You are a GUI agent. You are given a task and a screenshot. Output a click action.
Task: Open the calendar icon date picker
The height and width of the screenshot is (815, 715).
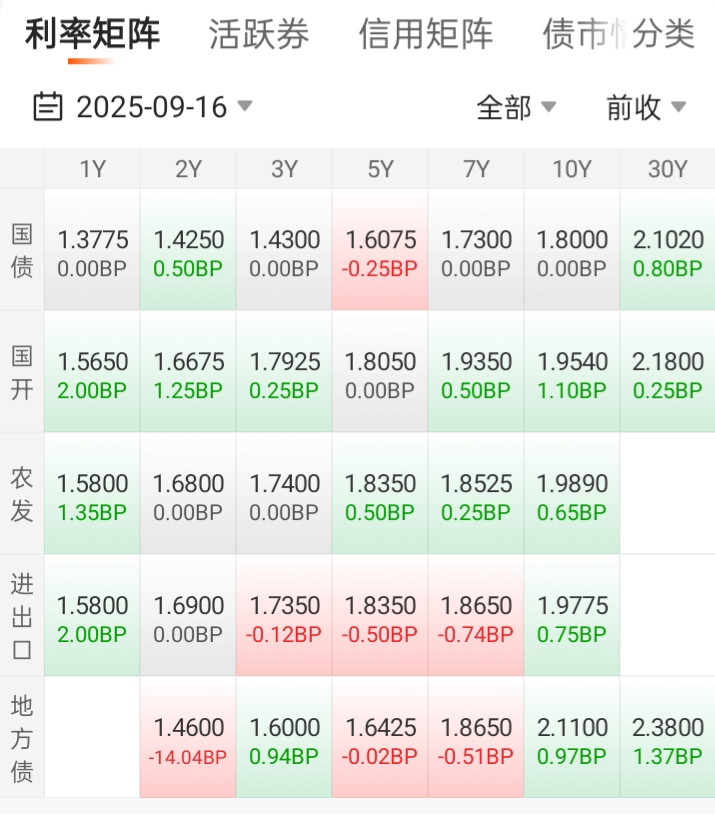click(48, 107)
